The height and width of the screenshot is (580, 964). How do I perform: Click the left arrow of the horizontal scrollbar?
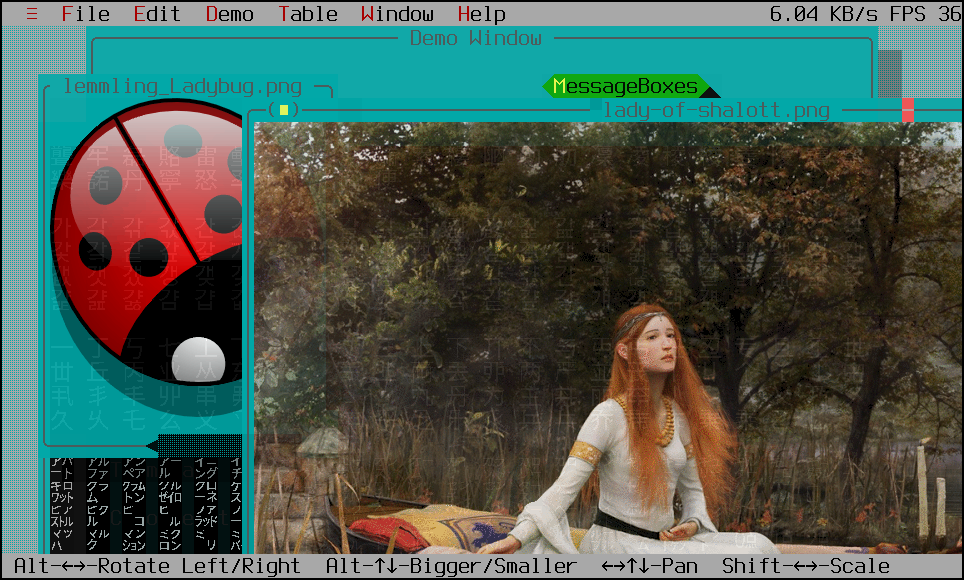tap(152, 445)
